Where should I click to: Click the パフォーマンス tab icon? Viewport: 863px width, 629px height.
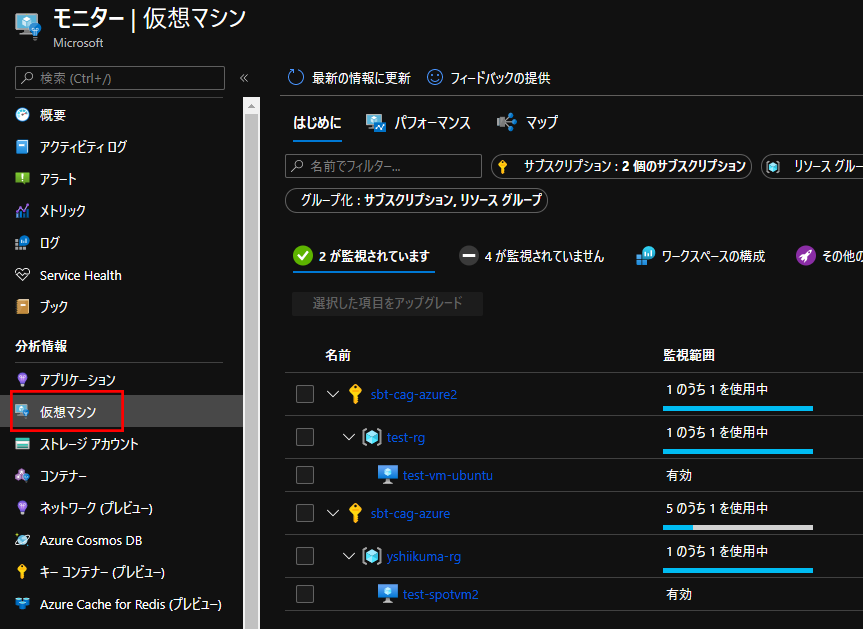pyautogui.click(x=376, y=123)
